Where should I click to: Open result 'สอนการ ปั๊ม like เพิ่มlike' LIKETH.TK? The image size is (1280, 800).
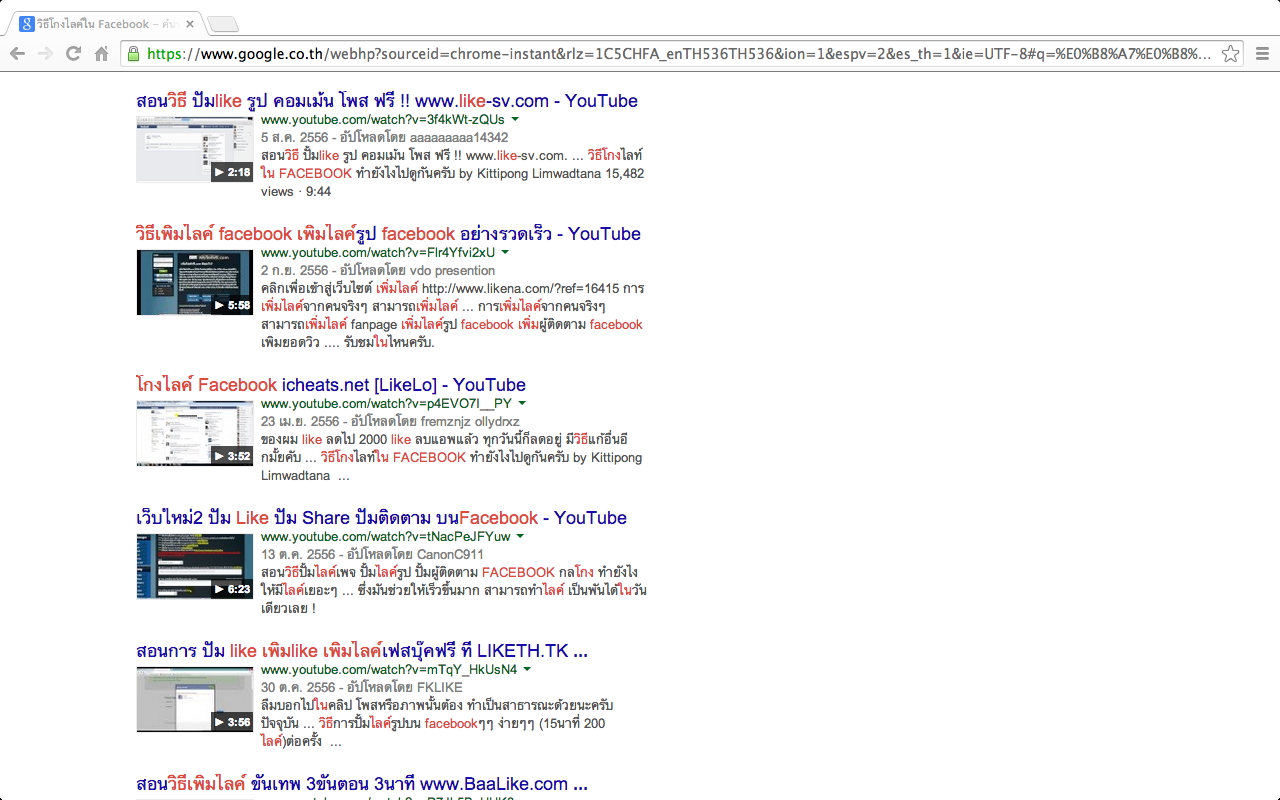tap(362, 651)
